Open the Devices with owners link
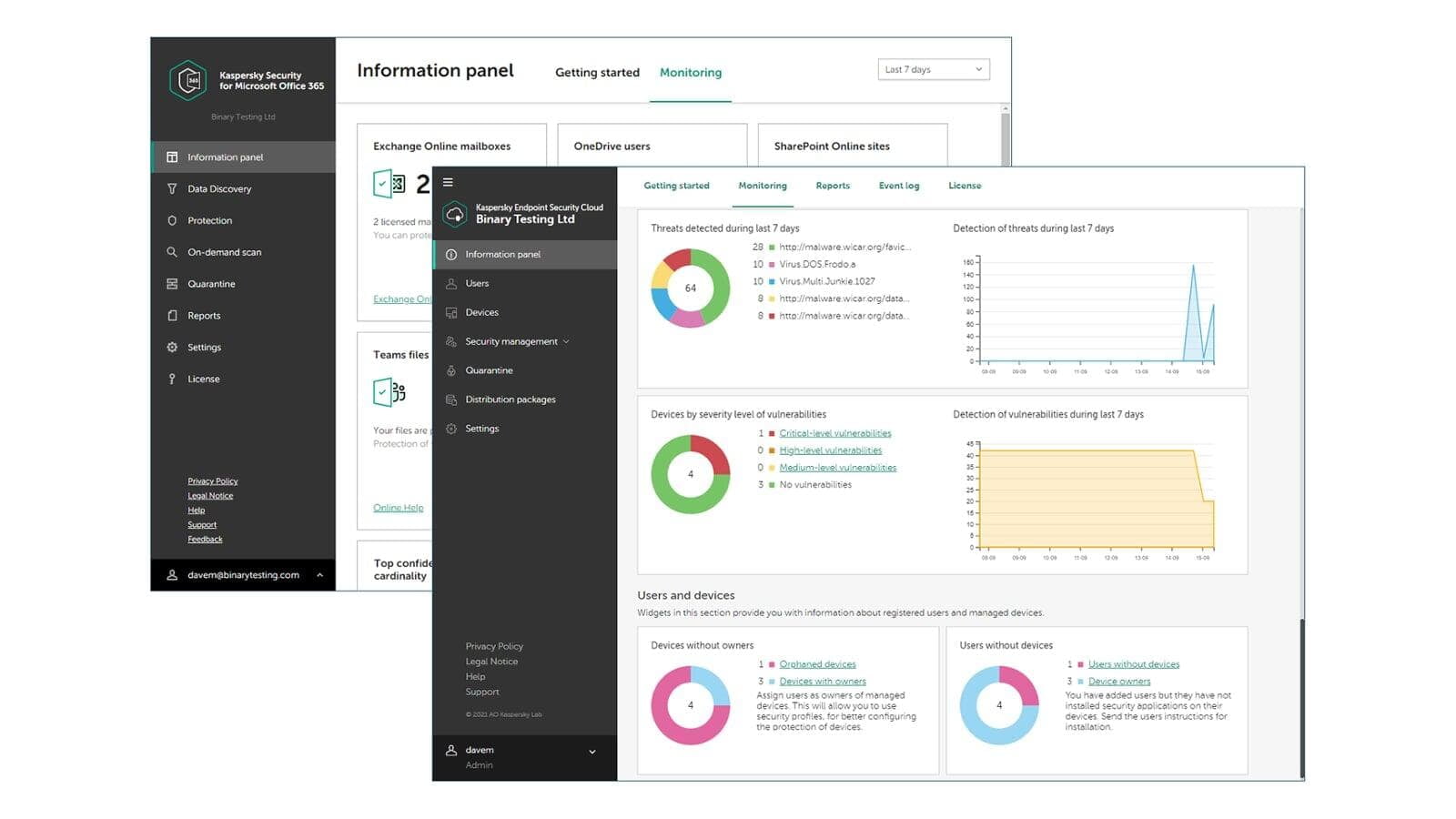The width and height of the screenshot is (1456, 819). coord(823,682)
